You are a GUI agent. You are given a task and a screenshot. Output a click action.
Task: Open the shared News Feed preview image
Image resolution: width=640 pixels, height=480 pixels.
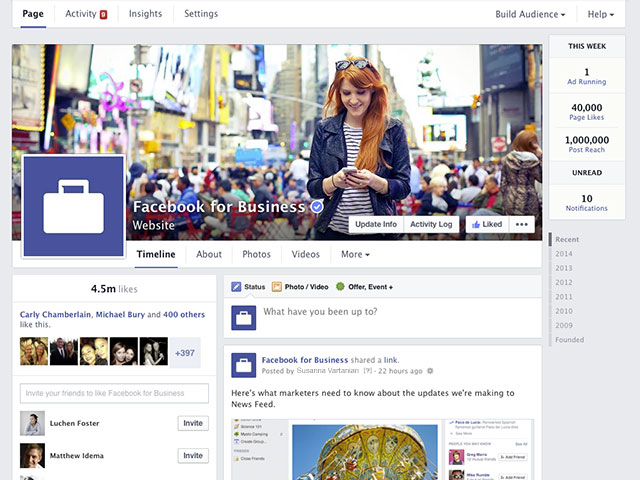382,449
